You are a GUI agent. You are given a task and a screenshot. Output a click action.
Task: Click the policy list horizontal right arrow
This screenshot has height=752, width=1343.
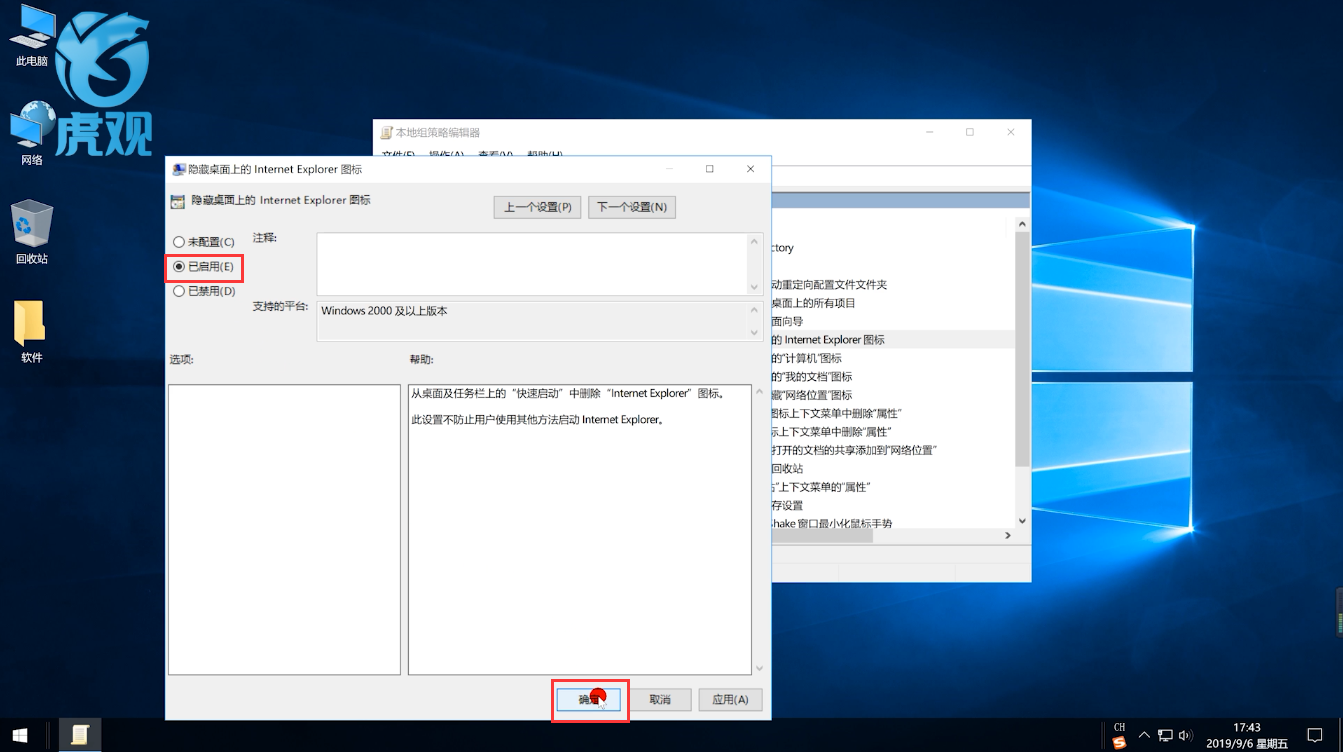point(1008,536)
